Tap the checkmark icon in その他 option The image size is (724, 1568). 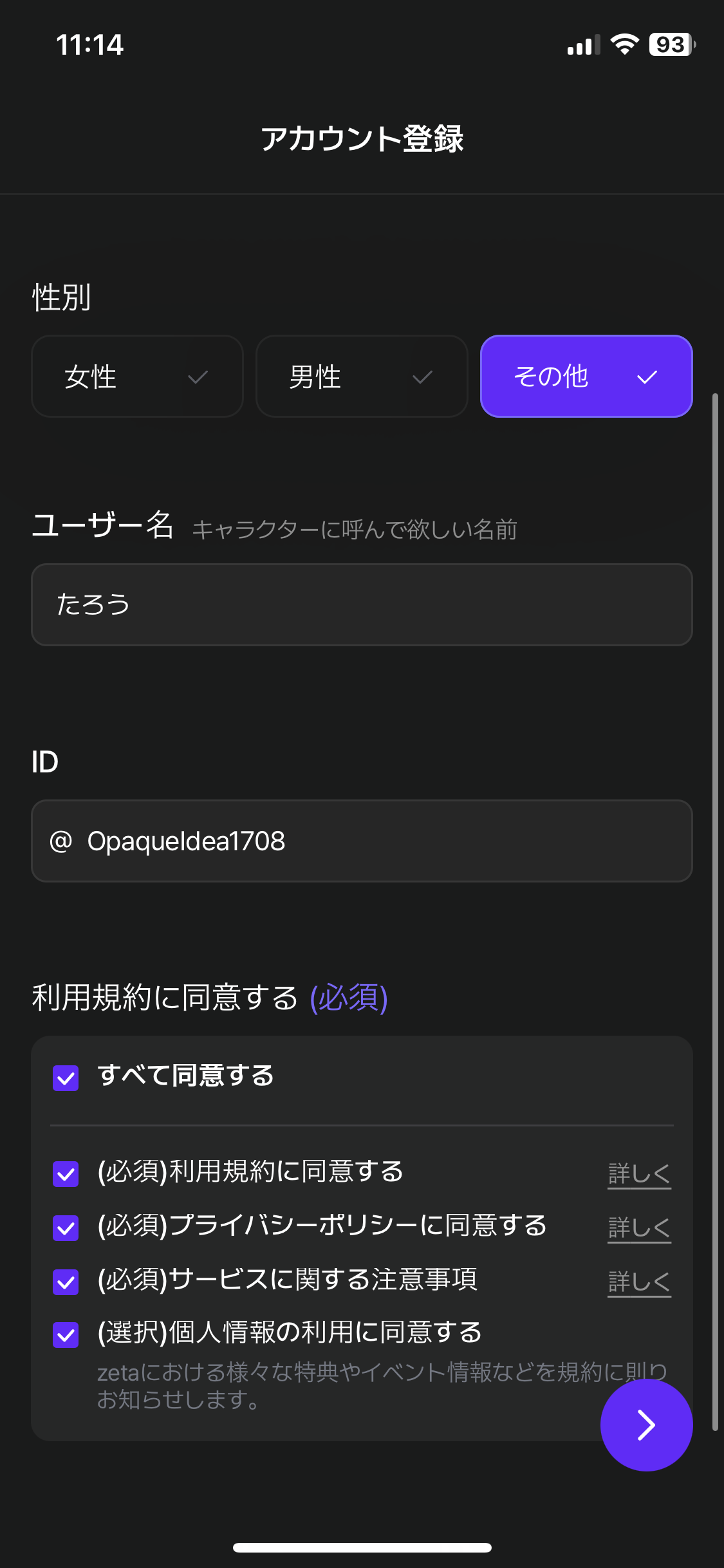click(x=647, y=377)
